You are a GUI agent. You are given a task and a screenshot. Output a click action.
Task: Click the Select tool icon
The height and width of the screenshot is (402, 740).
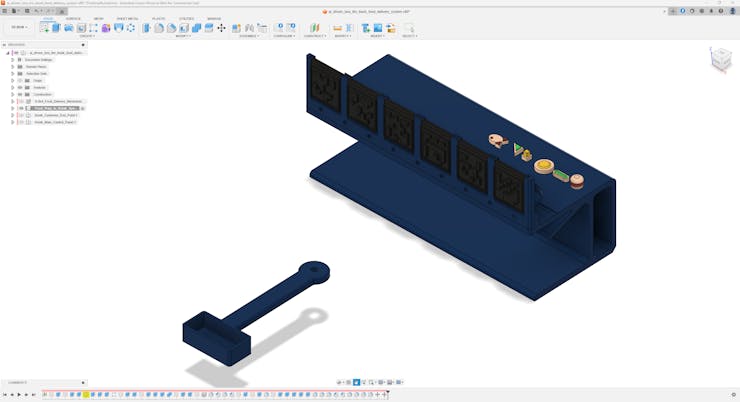(408, 28)
